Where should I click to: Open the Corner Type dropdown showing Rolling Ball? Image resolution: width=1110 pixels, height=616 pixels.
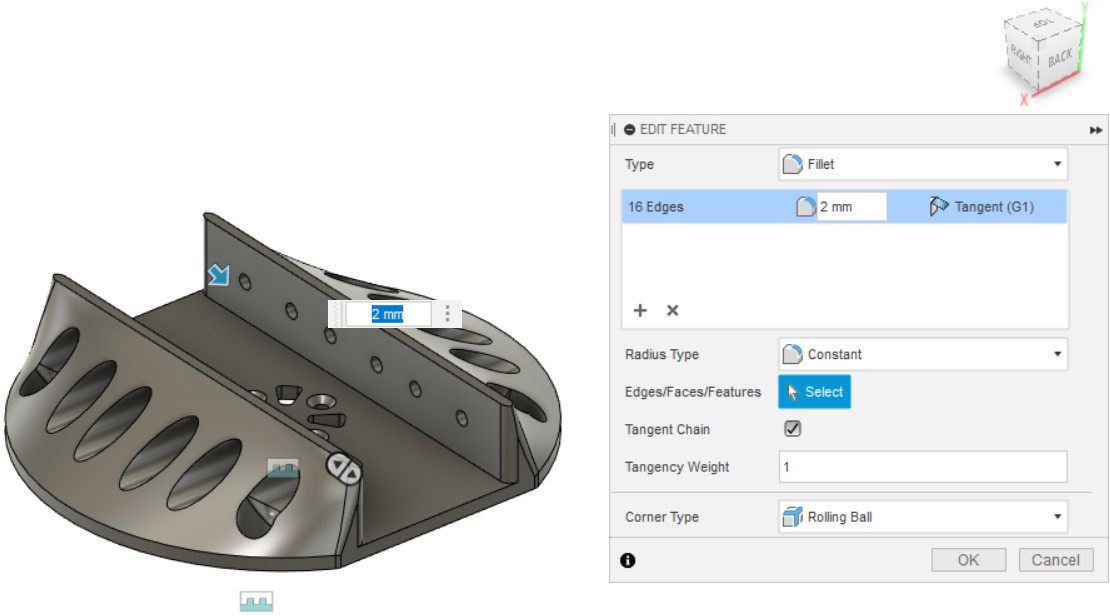coord(922,517)
